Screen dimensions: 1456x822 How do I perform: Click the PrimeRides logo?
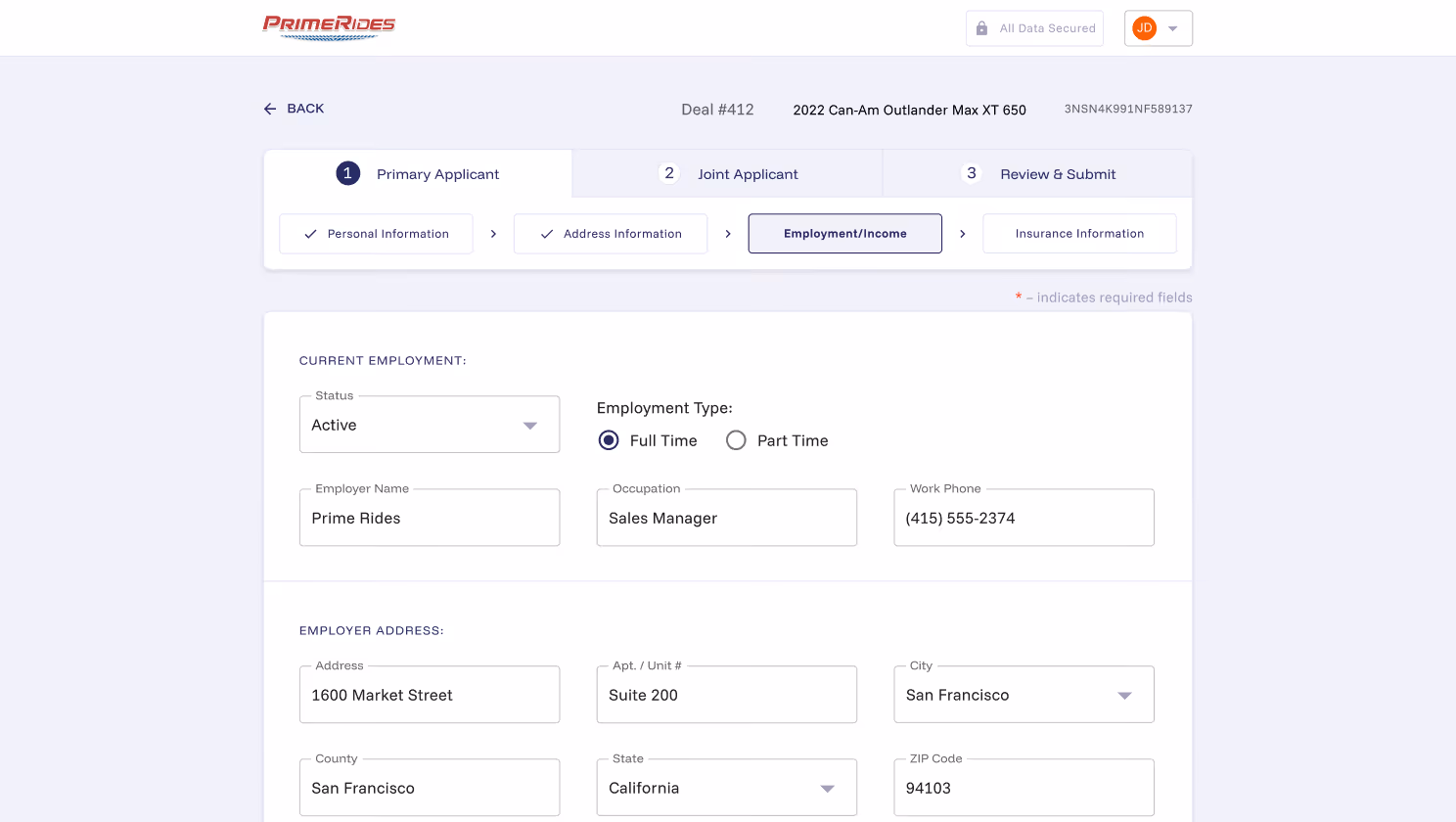coord(329,27)
